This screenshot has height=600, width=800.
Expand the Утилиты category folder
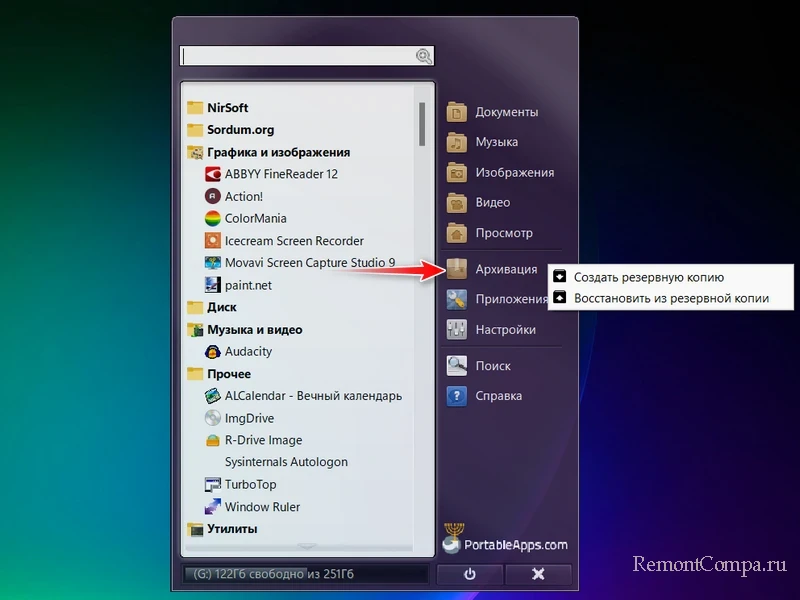pyautogui.click(x=231, y=528)
